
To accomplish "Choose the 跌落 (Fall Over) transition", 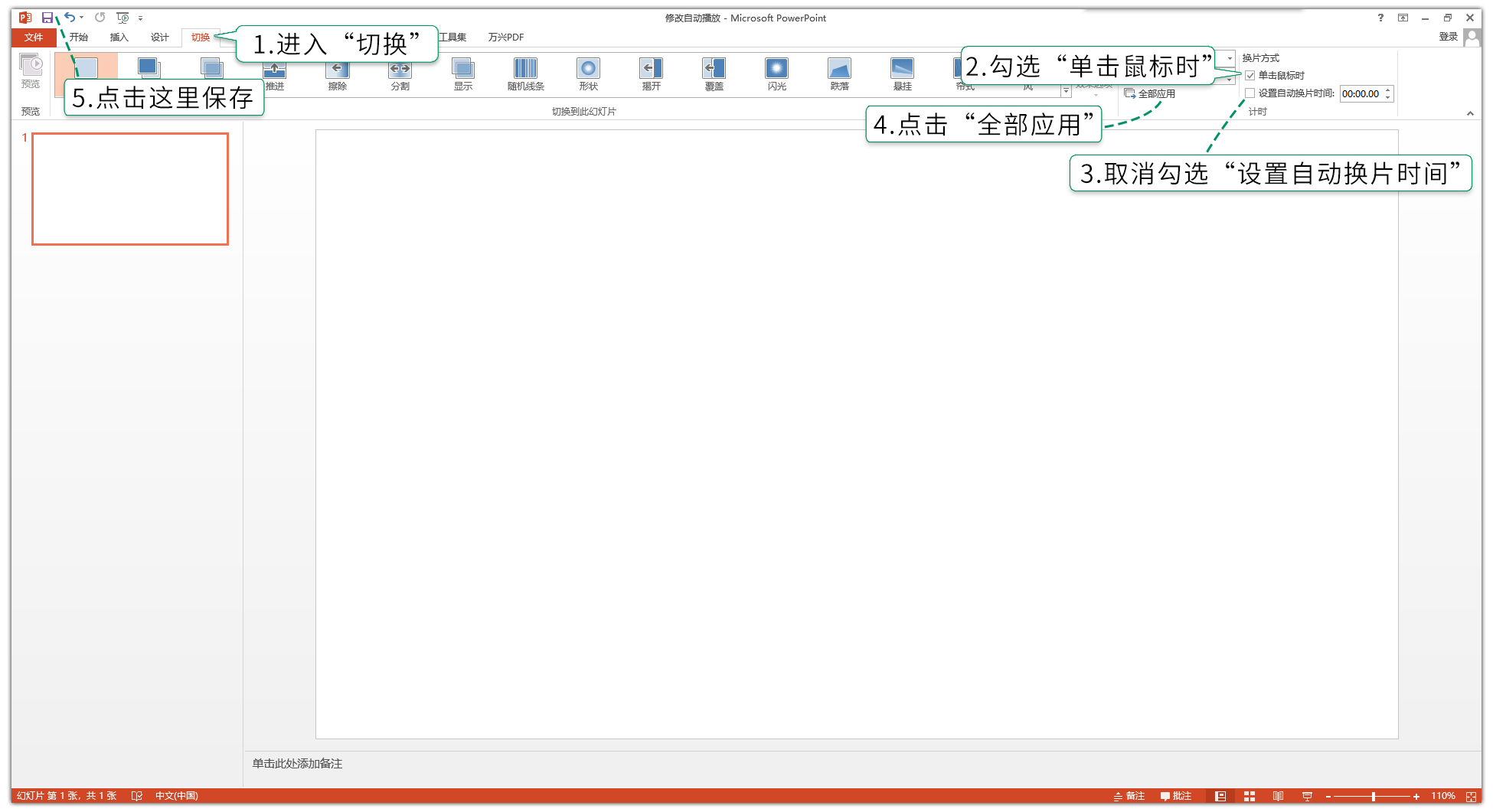I will click(840, 74).
